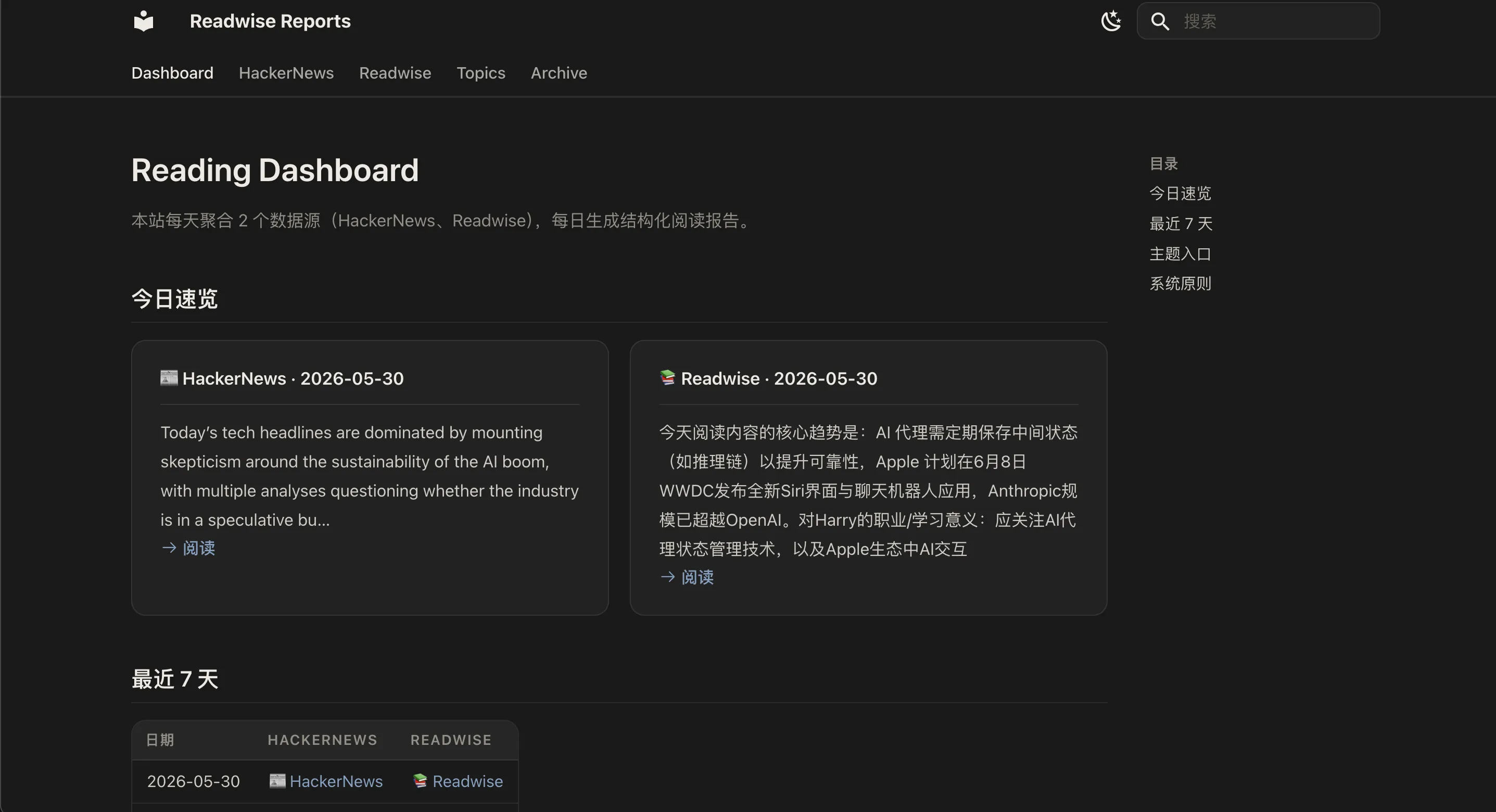The image size is (1496, 812).
Task: Click the Reading Dashboard page heading
Action: click(x=275, y=170)
